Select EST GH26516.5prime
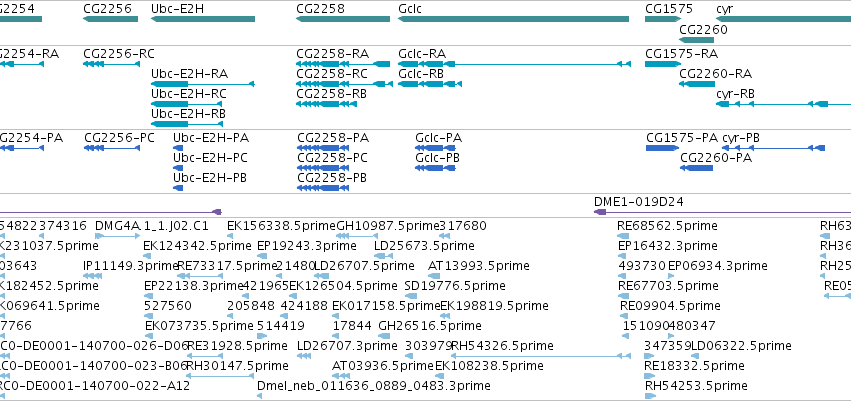851x401 pixels. pos(384,336)
